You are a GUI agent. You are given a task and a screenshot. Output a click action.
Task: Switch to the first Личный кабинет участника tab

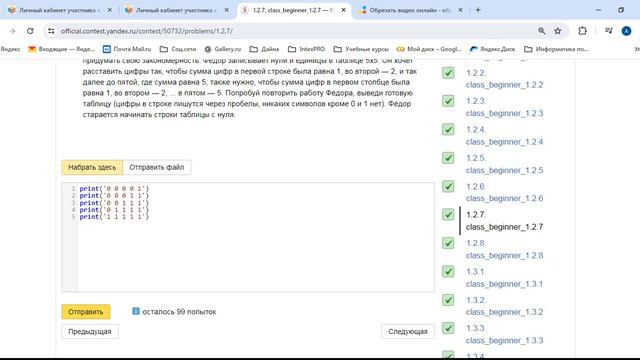click(x=60, y=10)
